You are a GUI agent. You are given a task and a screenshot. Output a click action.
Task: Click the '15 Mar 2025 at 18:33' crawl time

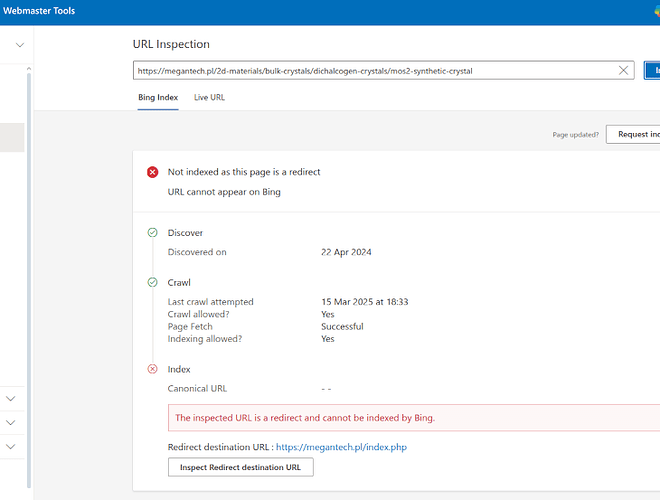pos(365,302)
